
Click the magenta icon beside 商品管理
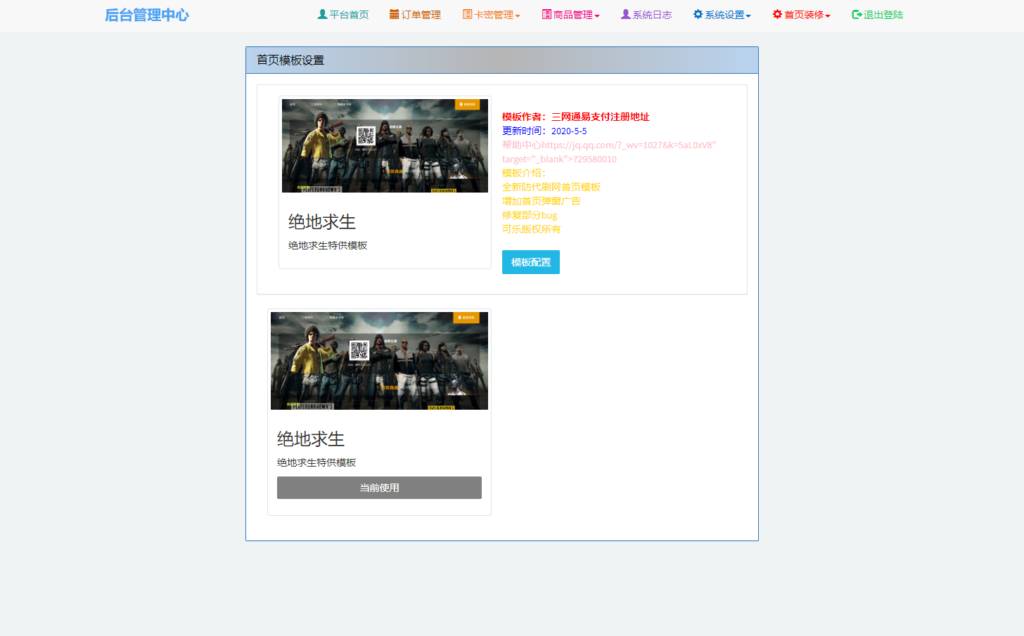tap(547, 14)
